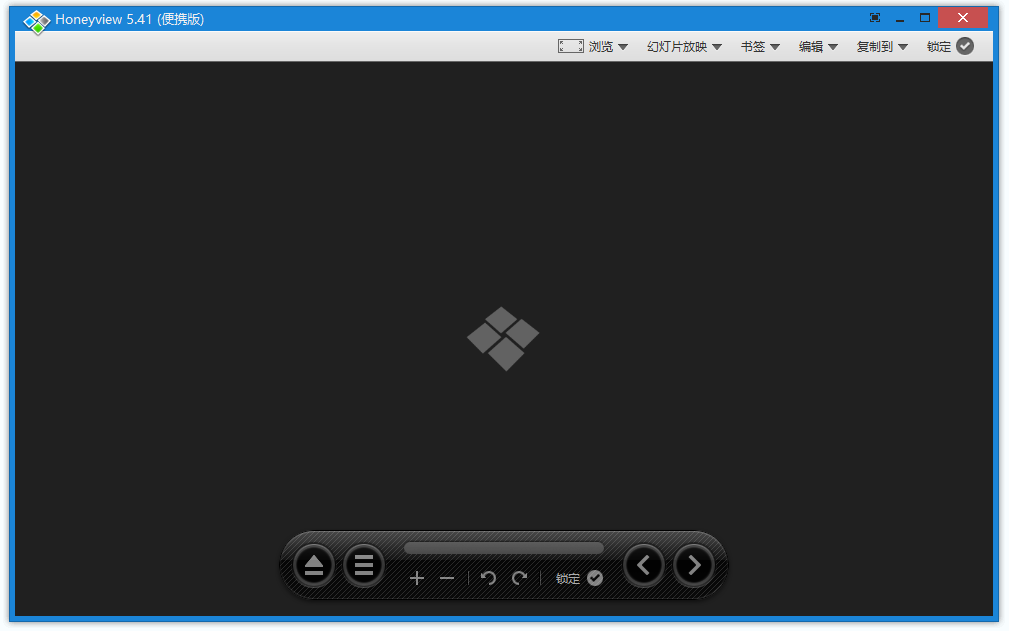Image resolution: width=1009 pixels, height=631 pixels.
Task: Open file with the eject button
Action: (x=314, y=565)
